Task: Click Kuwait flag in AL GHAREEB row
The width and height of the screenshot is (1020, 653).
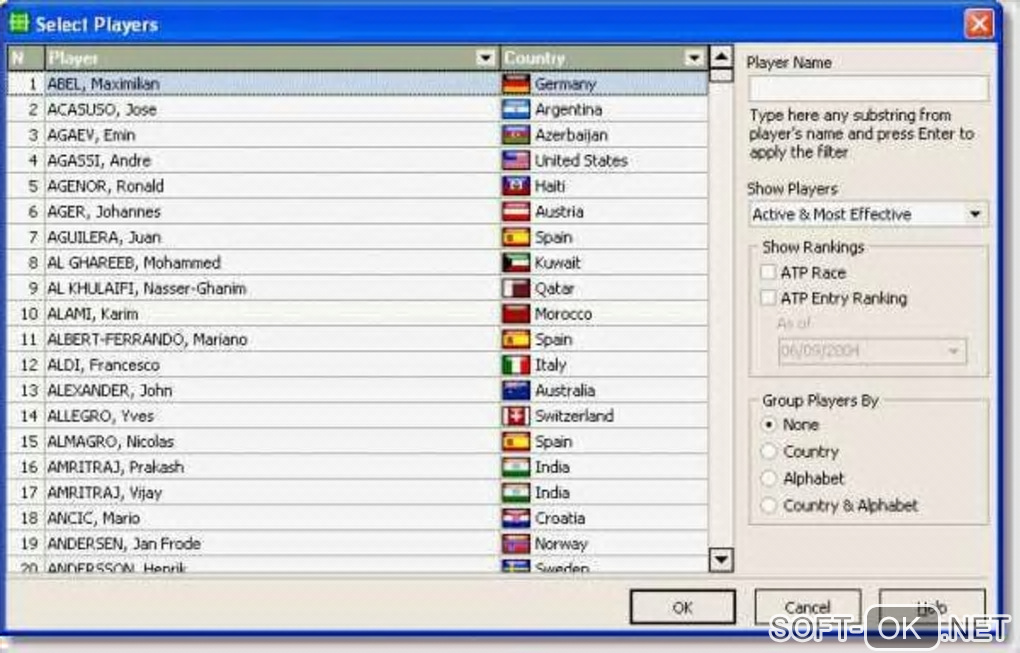Action: pyautogui.click(x=516, y=263)
